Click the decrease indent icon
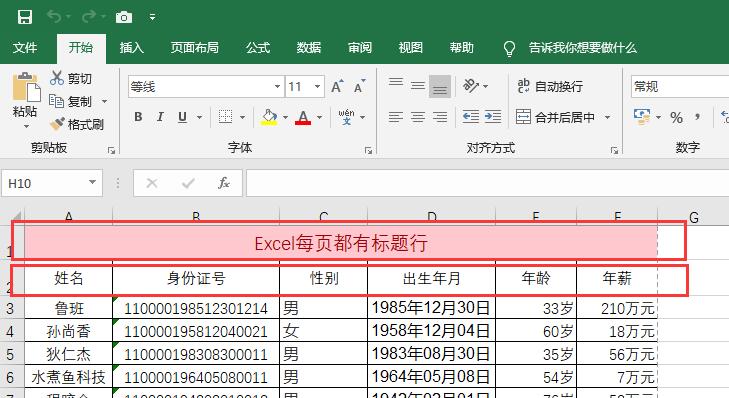Viewport: 729px width, 398px height. [x=471, y=117]
